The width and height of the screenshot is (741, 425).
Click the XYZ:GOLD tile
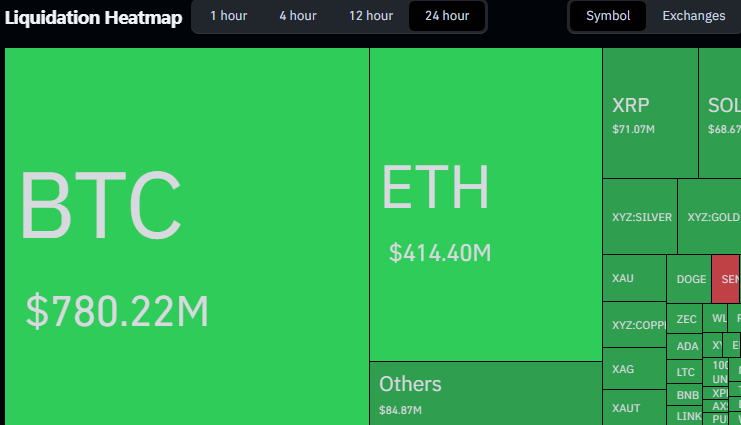(709, 217)
